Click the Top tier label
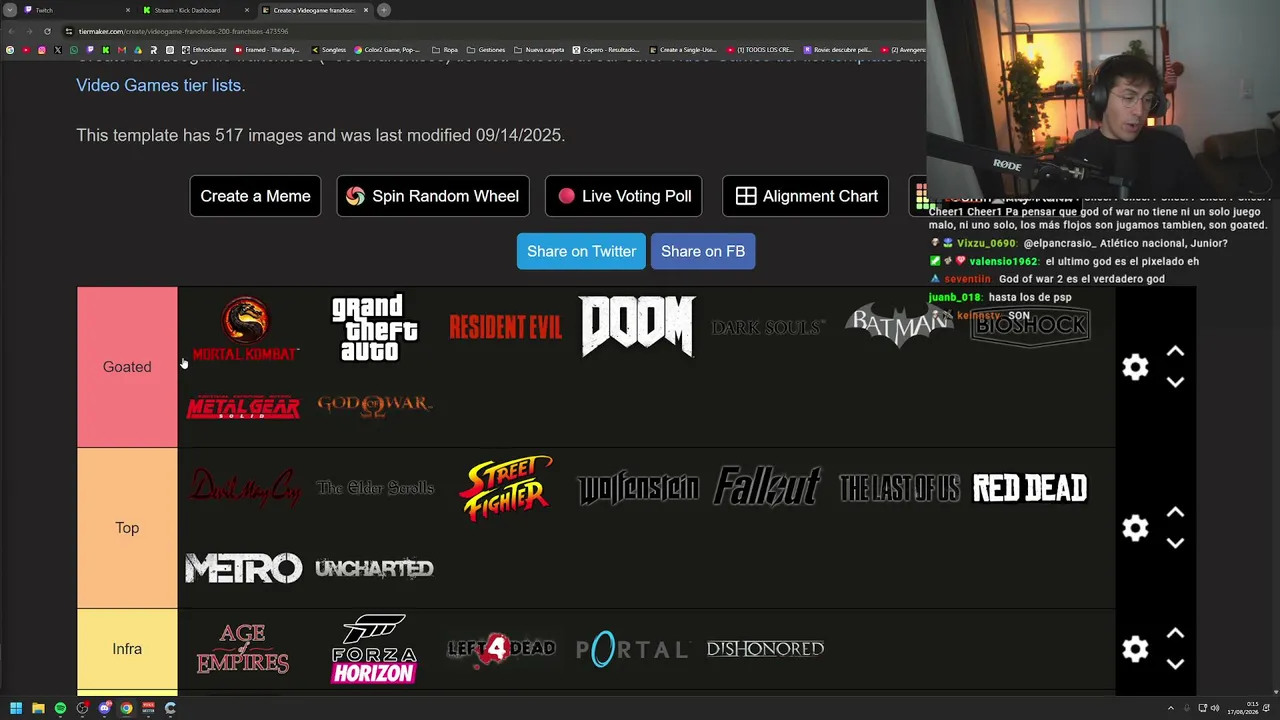The width and height of the screenshot is (1280, 720). [127, 528]
